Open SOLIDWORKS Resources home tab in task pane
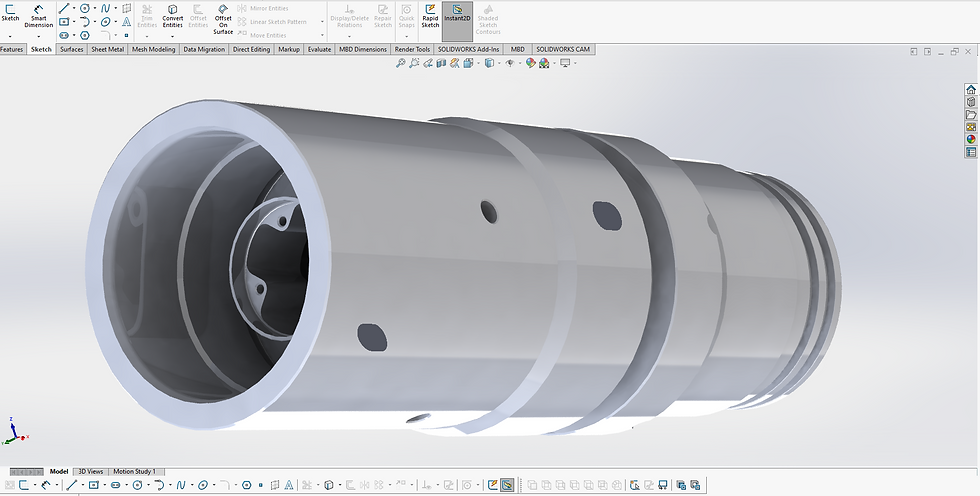The height and width of the screenshot is (496, 980). tap(971, 89)
